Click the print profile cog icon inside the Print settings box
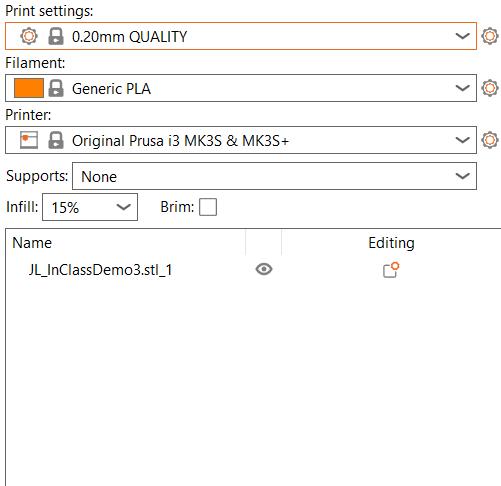Screen dimensions: 501x486 point(29,36)
